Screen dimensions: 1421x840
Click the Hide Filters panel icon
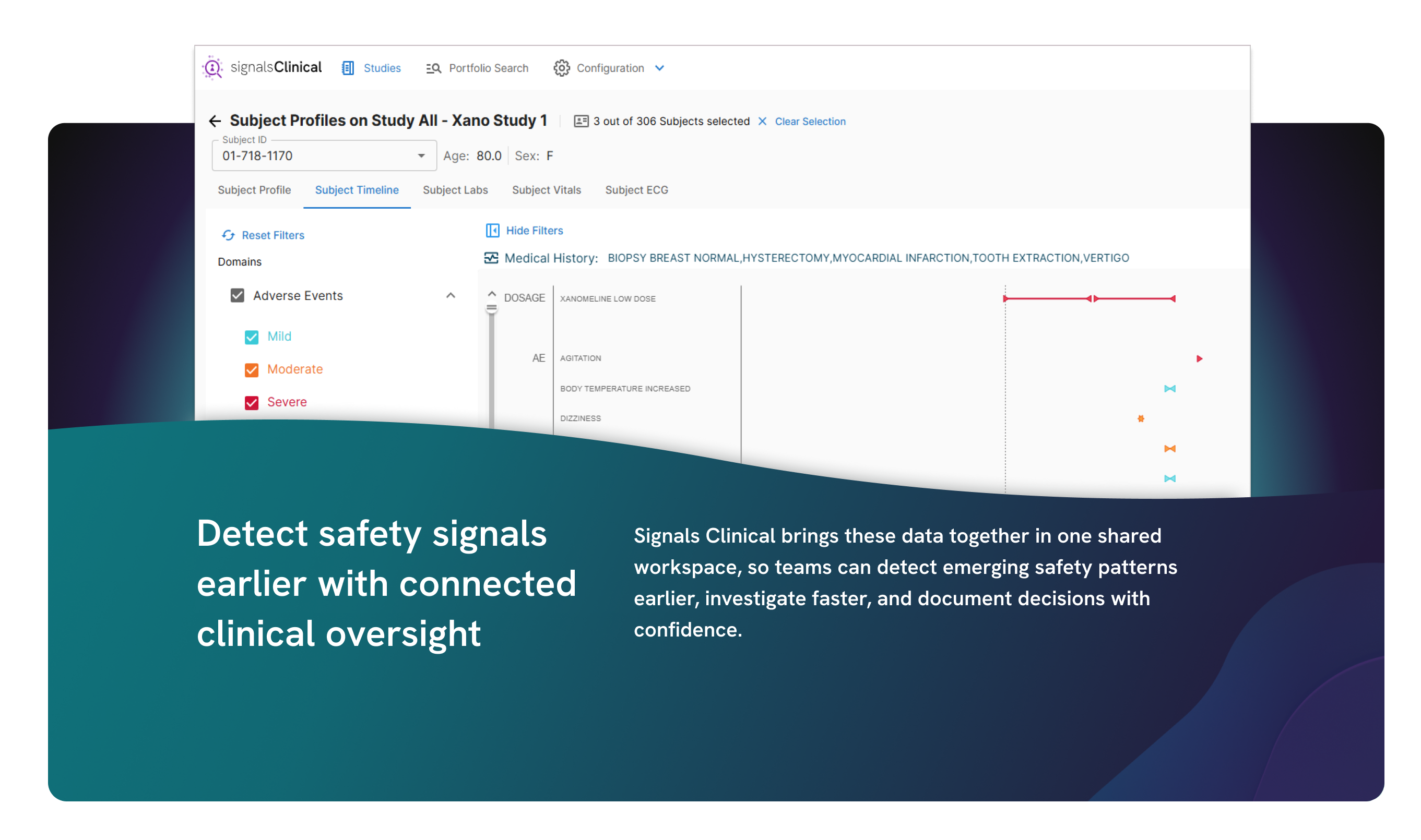coord(492,231)
